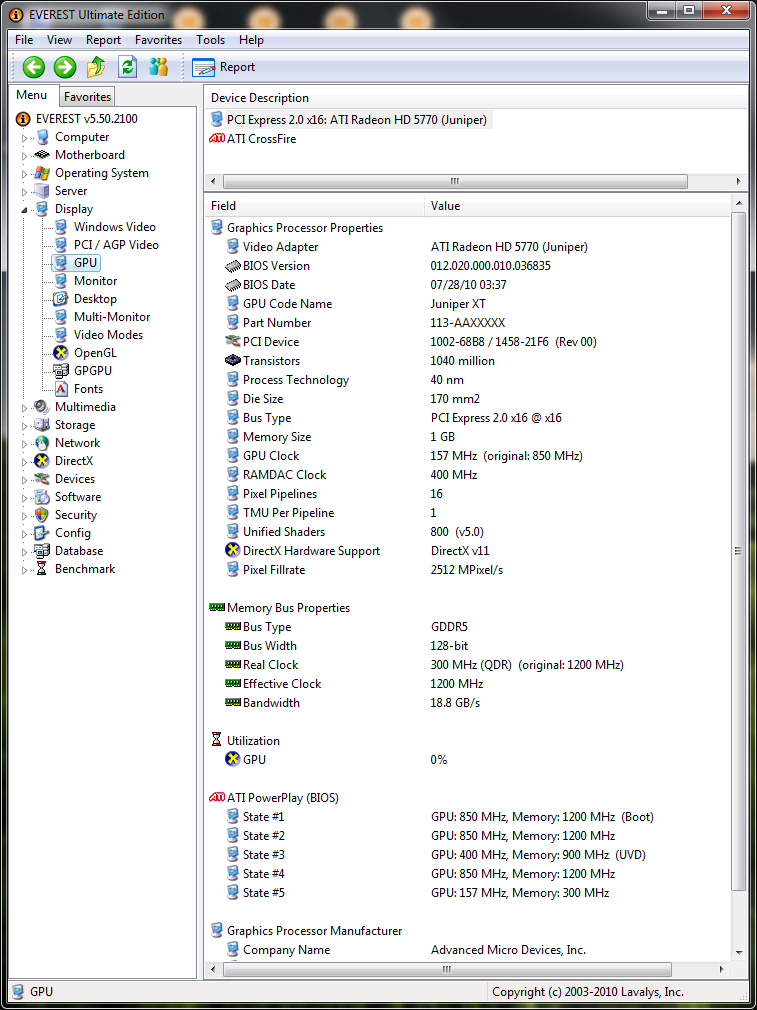Click the DirectX tree icon

pyautogui.click(x=42, y=461)
